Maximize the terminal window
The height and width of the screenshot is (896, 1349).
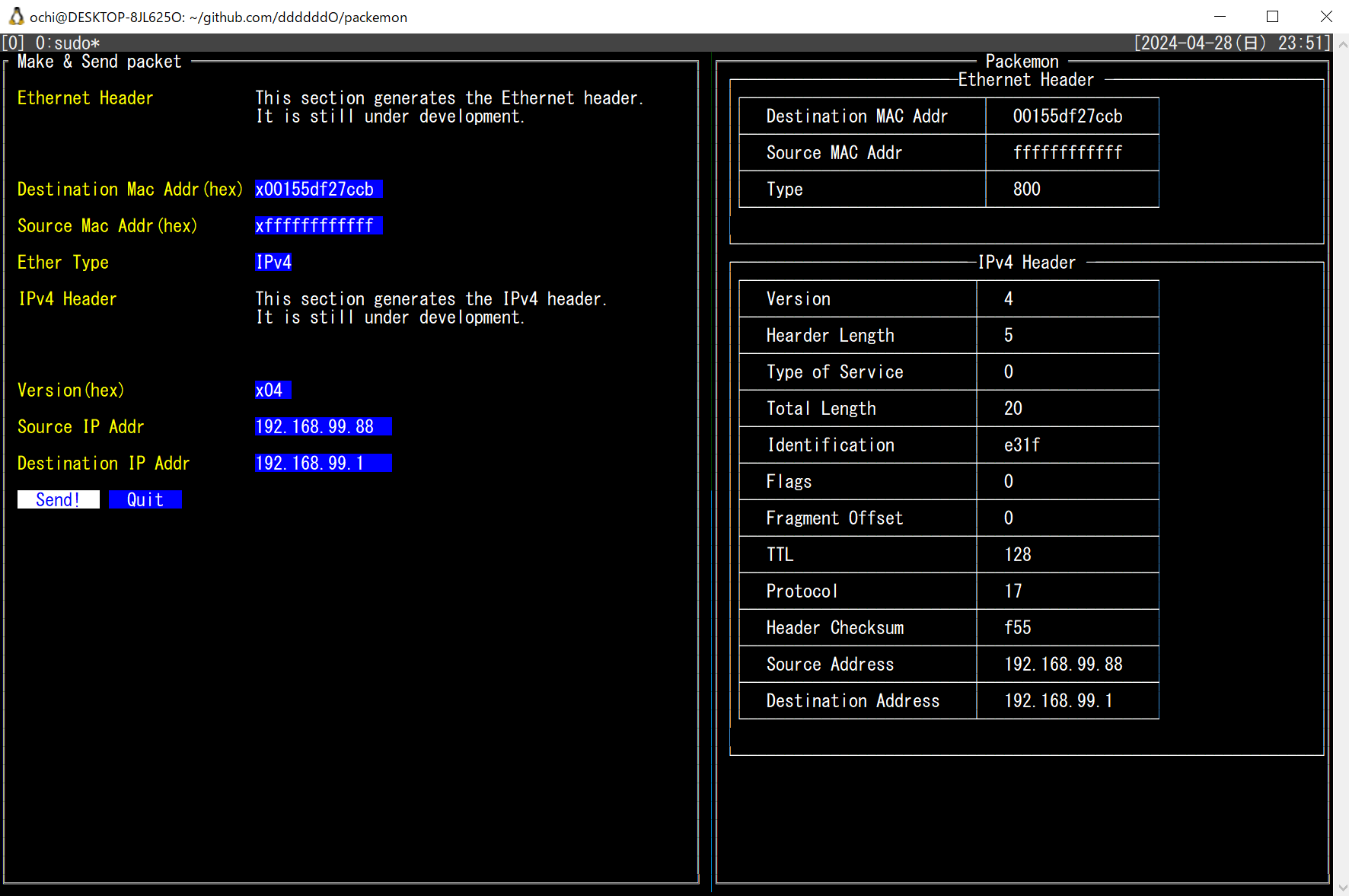1272,16
